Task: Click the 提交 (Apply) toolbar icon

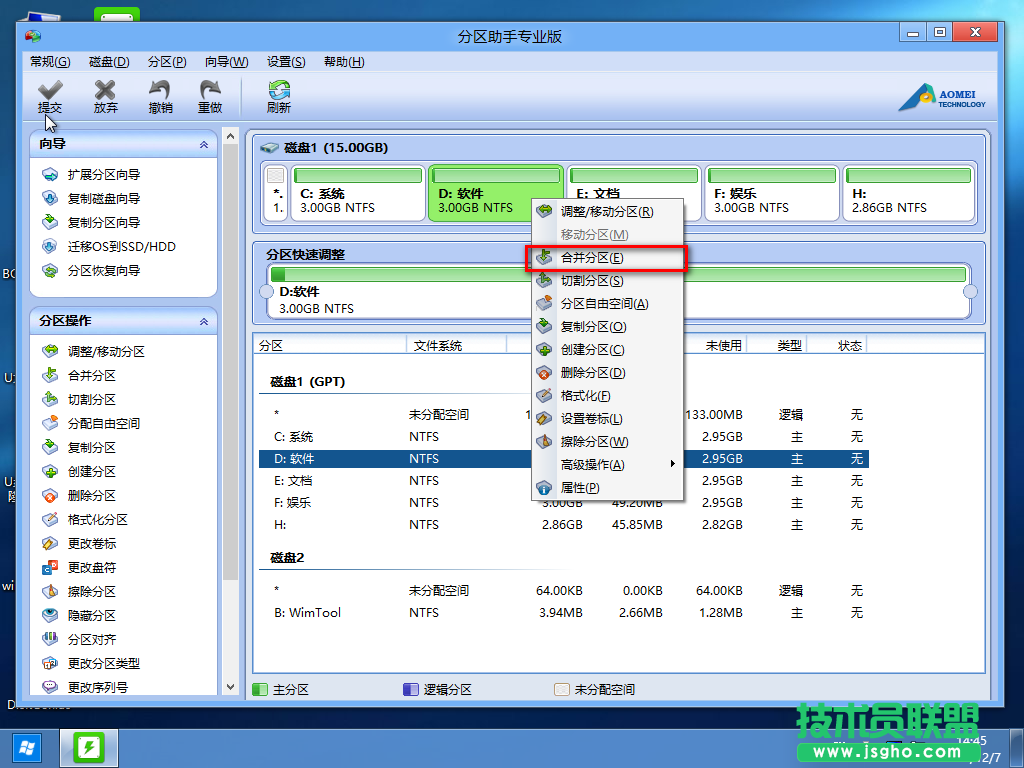Action: coord(50,96)
